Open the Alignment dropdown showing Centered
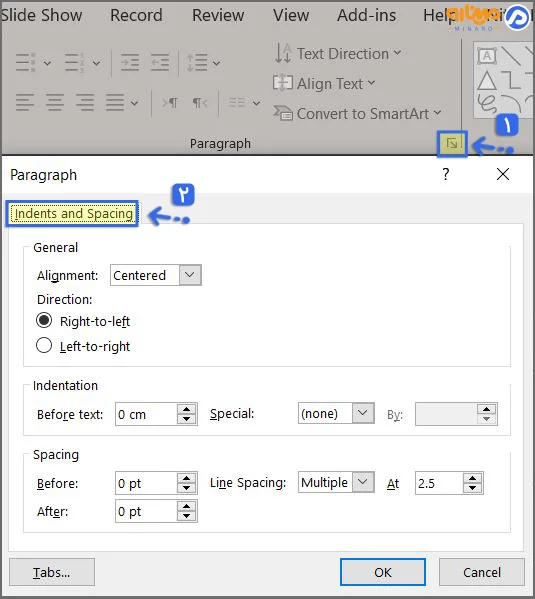 pos(156,275)
